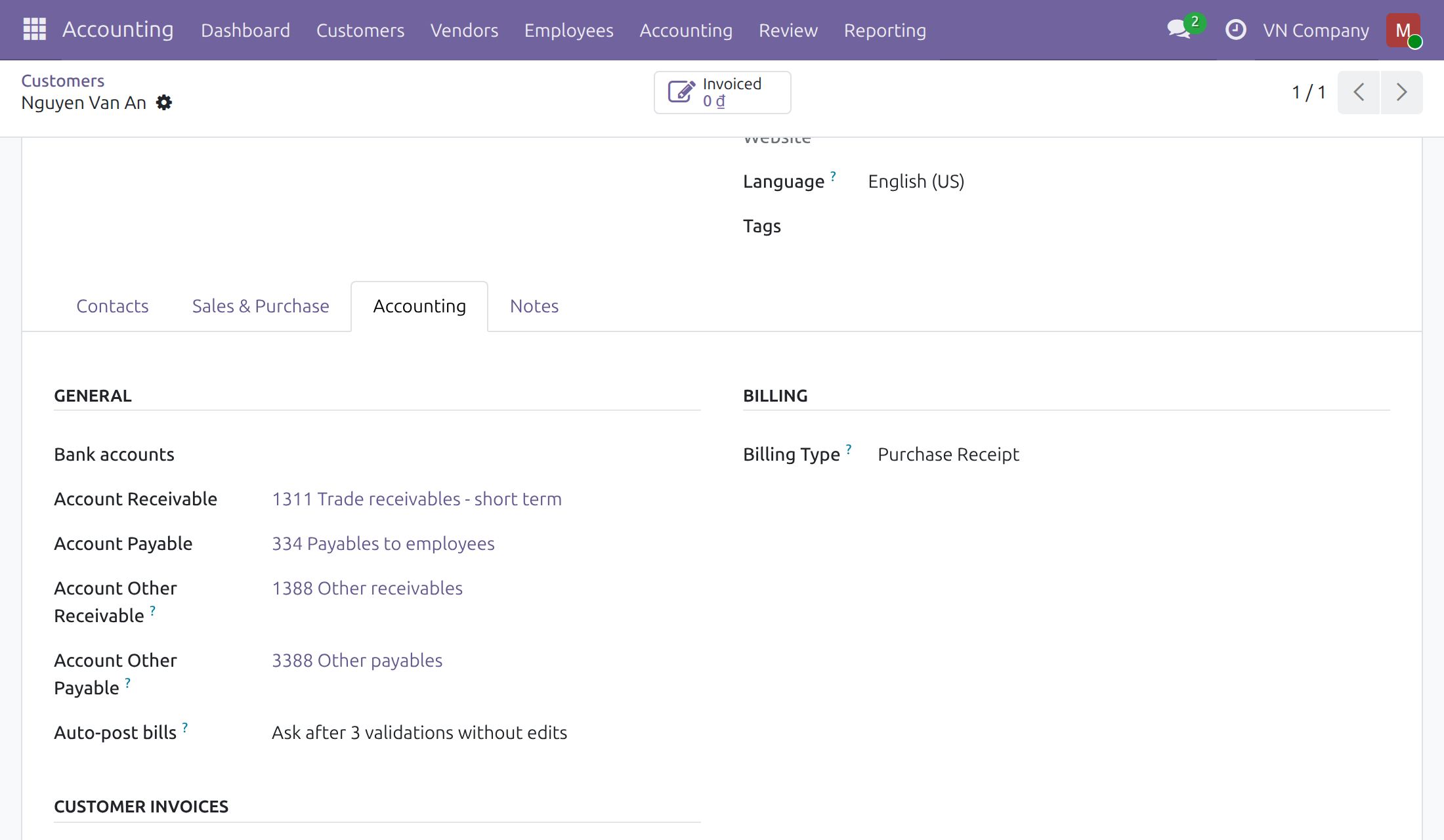Open the Dashboard menu
This screenshot has height=840, width=1444.
click(245, 30)
